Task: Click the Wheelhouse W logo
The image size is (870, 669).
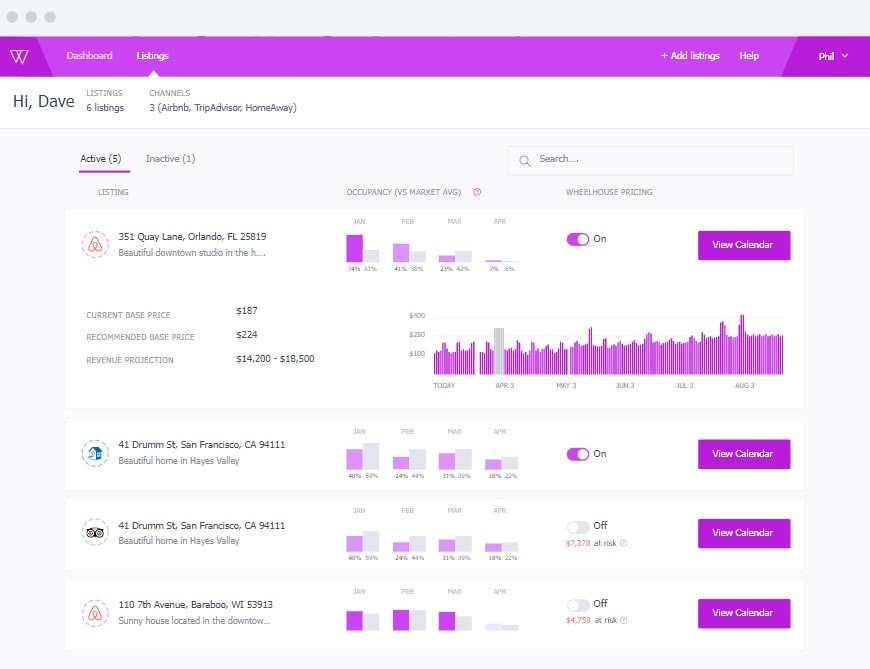Action: [x=19, y=57]
